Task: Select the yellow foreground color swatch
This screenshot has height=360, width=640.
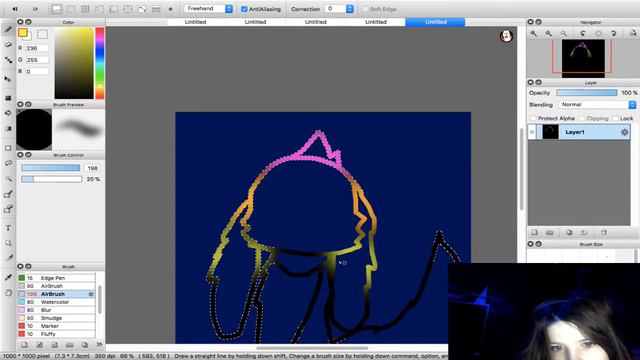Action: click(22, 33)
